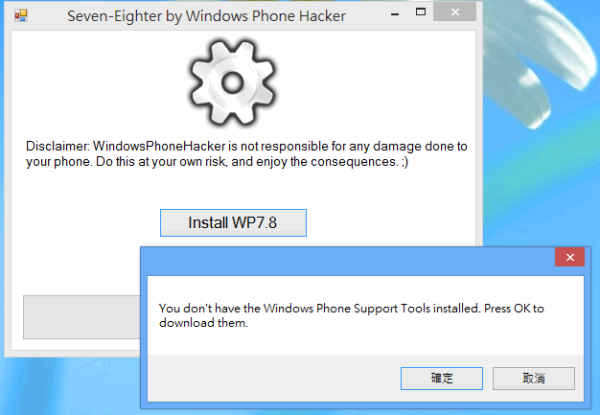Screen dimensions: 600x415
Task: Click the empty progress bar in main window
Action: (x=82, y=317)
